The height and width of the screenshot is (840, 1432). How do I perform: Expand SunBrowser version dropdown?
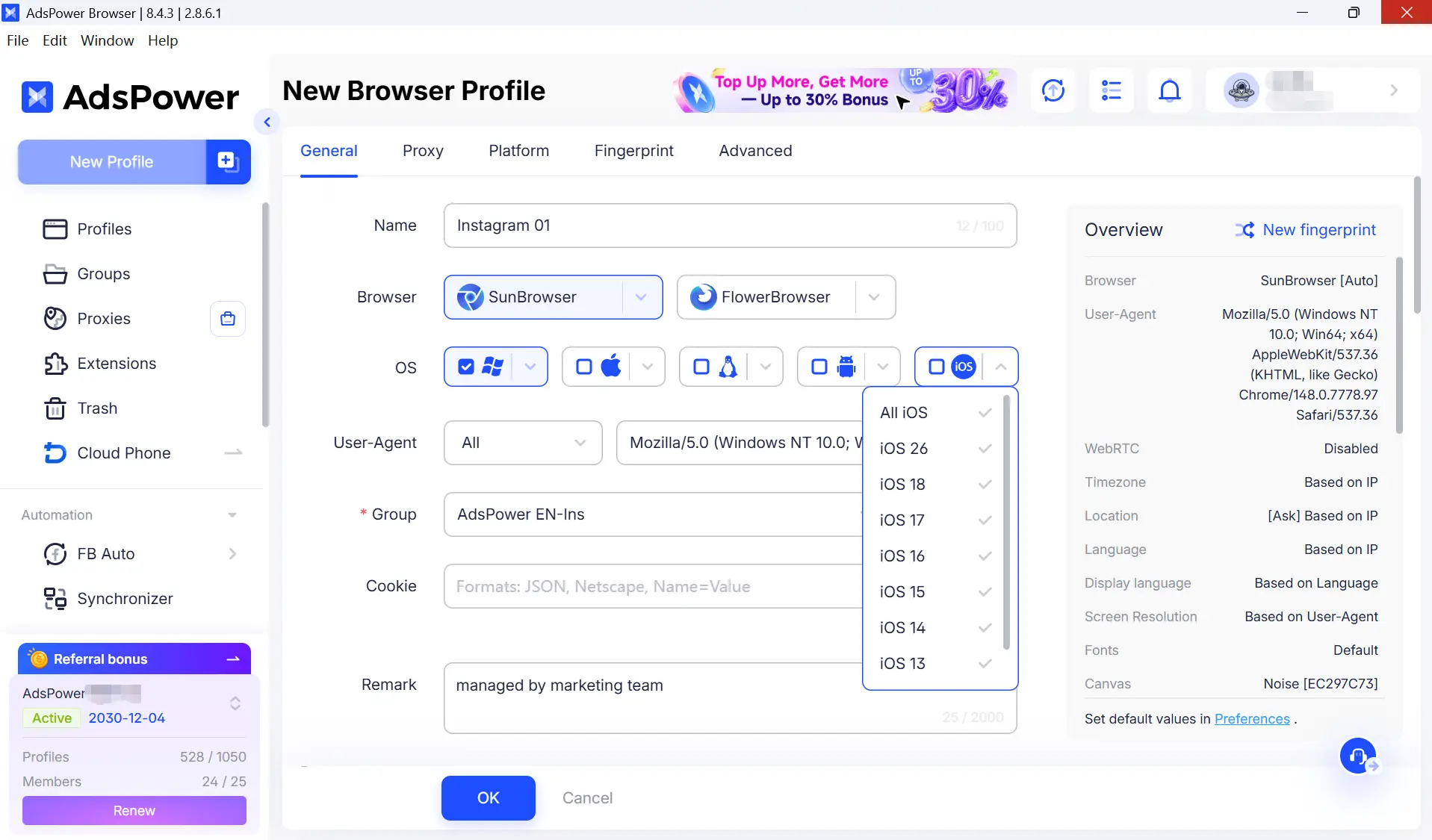(x=641, y=297)
